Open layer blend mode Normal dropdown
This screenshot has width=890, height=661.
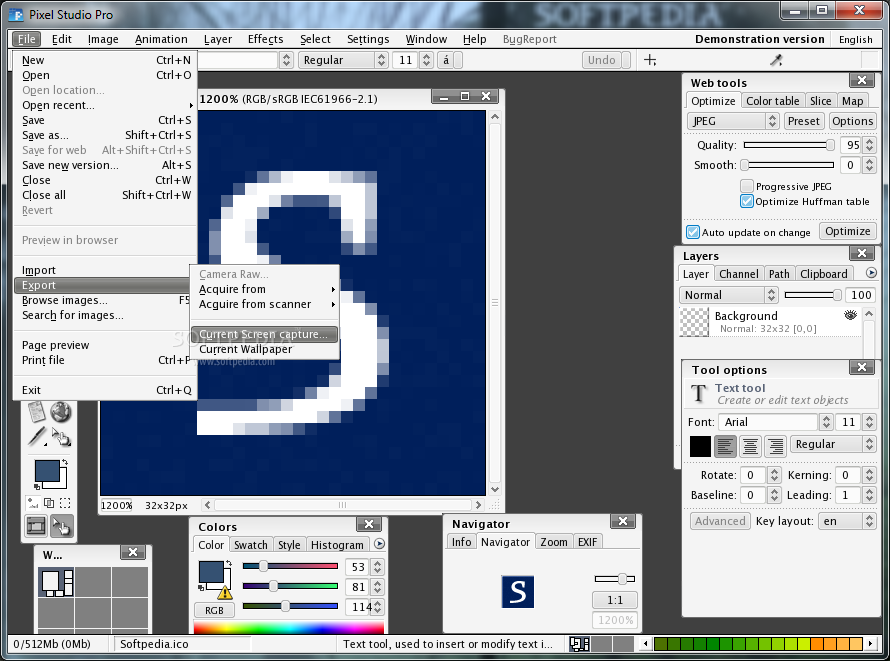728,294
